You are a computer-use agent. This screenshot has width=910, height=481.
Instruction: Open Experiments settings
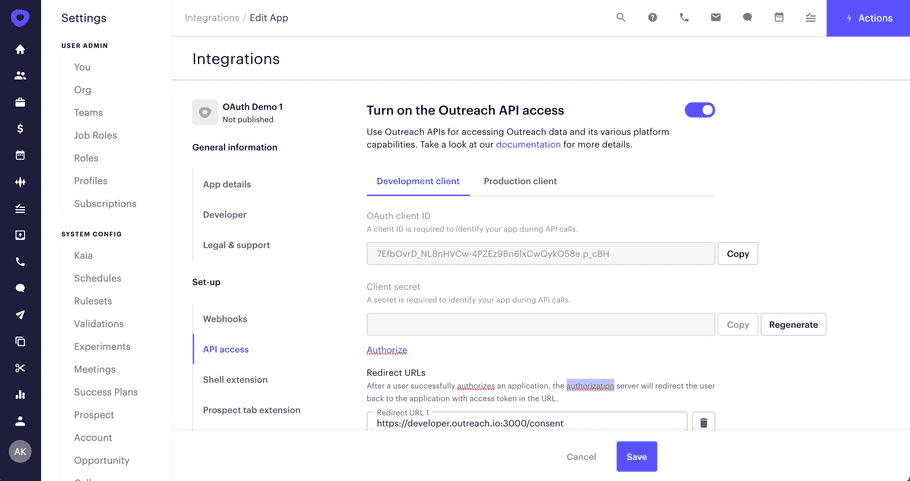pos(102,346)
